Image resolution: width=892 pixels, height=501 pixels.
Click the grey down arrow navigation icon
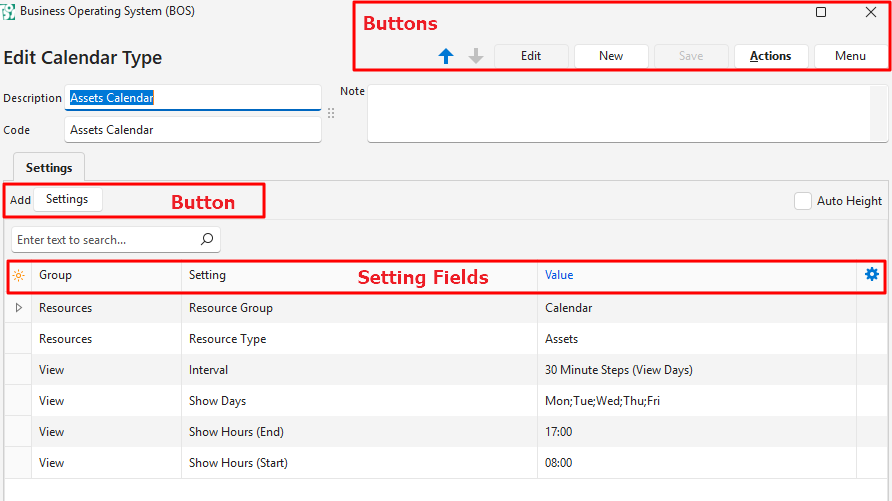click(476, 57)
